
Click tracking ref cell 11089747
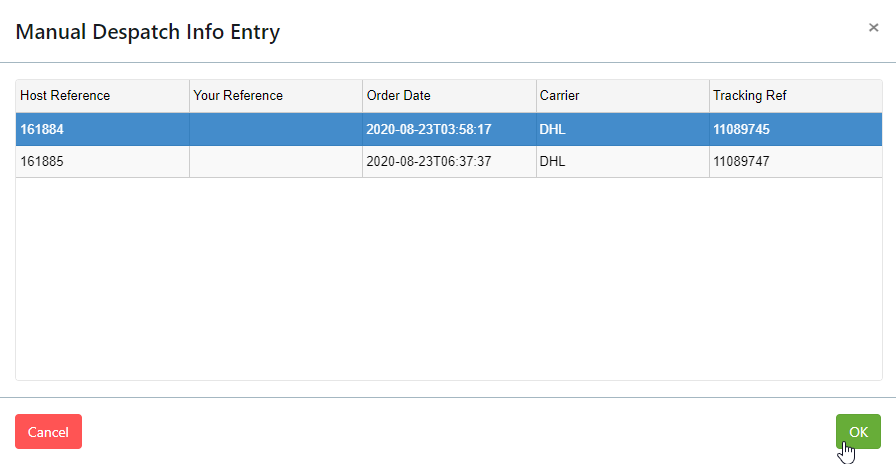796,162
